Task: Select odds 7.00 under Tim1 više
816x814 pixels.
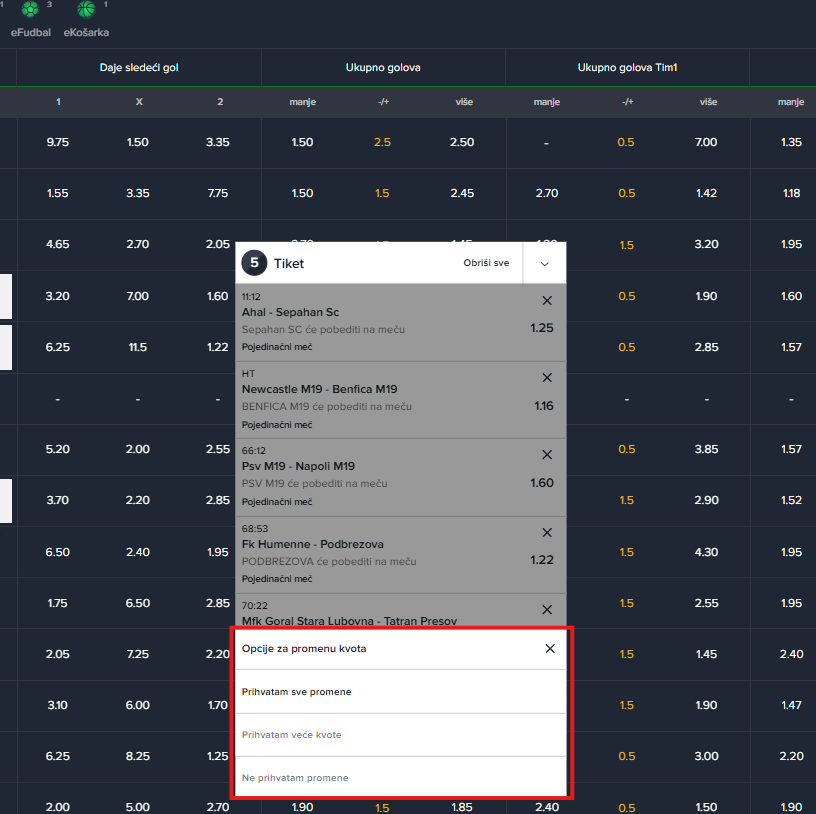Action: (707, 143)
